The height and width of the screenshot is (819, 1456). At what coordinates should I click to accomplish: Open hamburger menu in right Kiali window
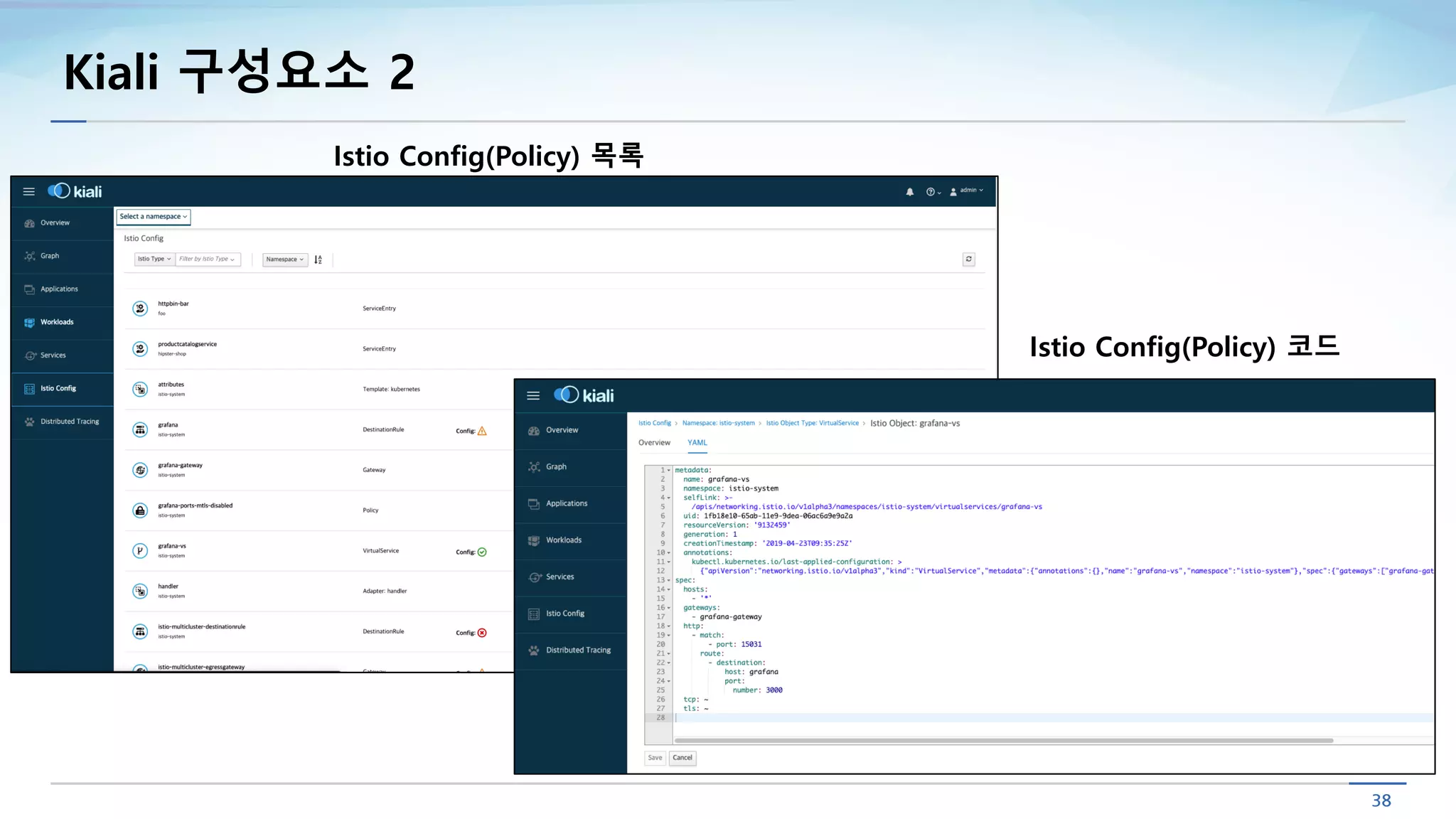533,396
